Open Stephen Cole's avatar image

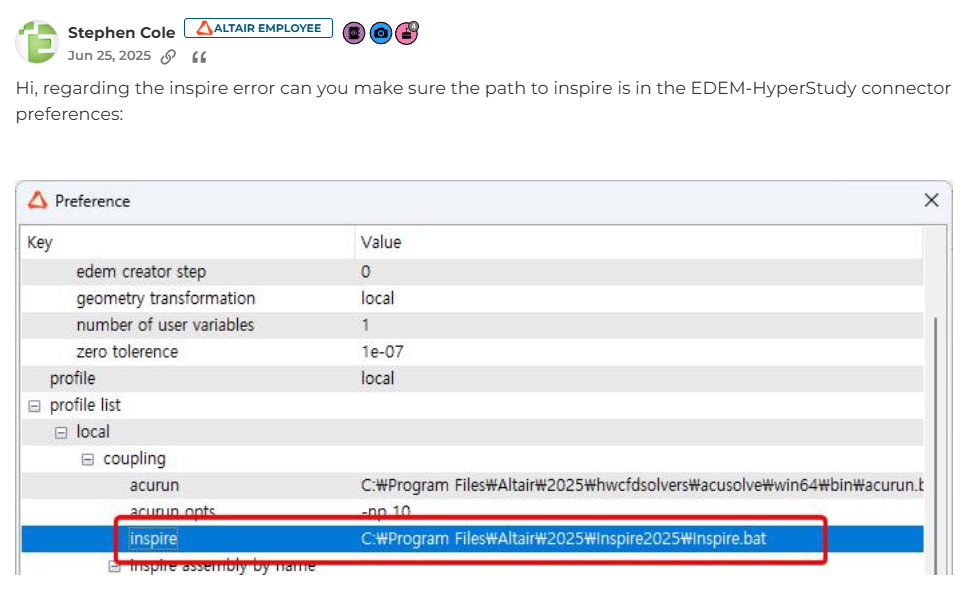pos(37,42)
